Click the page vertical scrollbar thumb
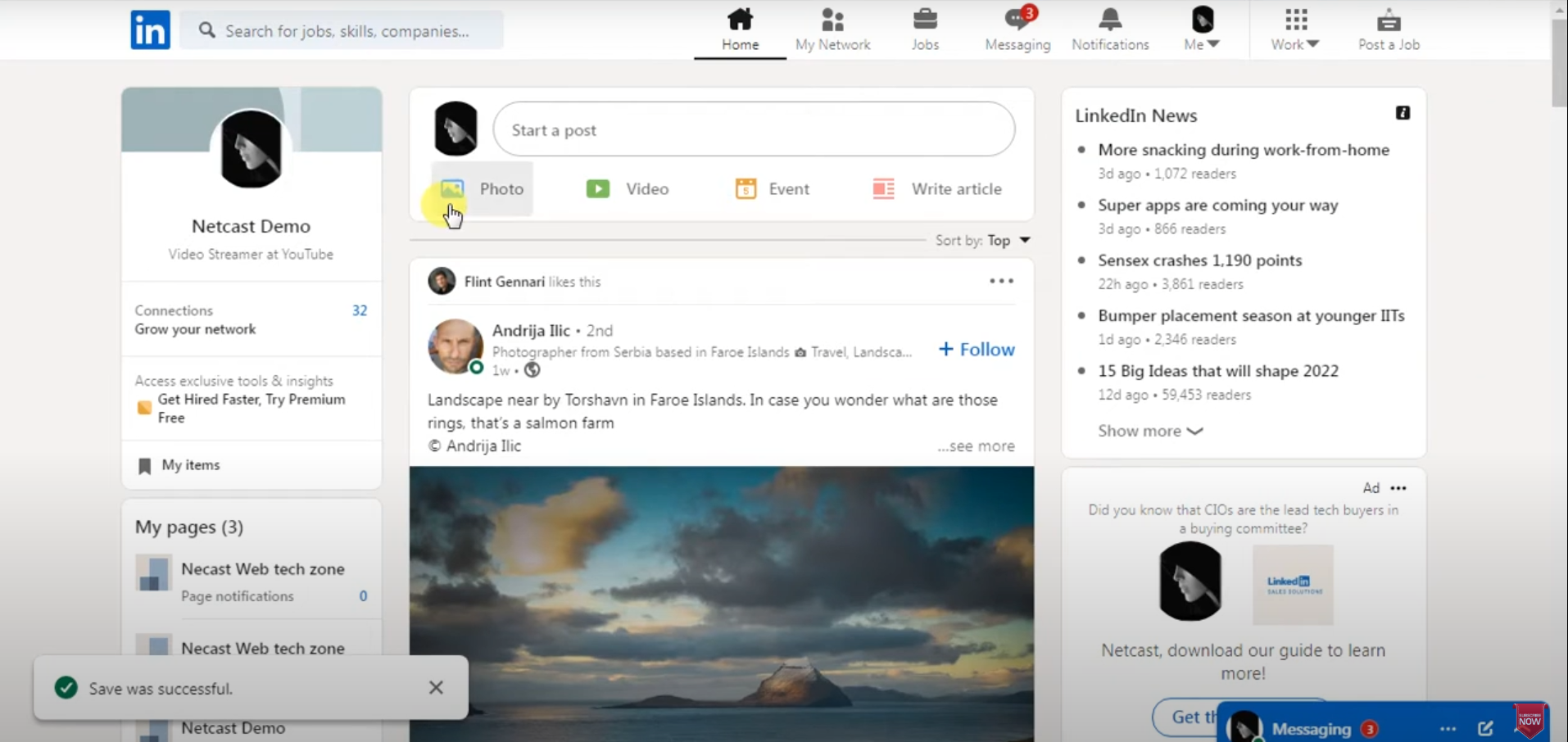 pos(1559,61)
